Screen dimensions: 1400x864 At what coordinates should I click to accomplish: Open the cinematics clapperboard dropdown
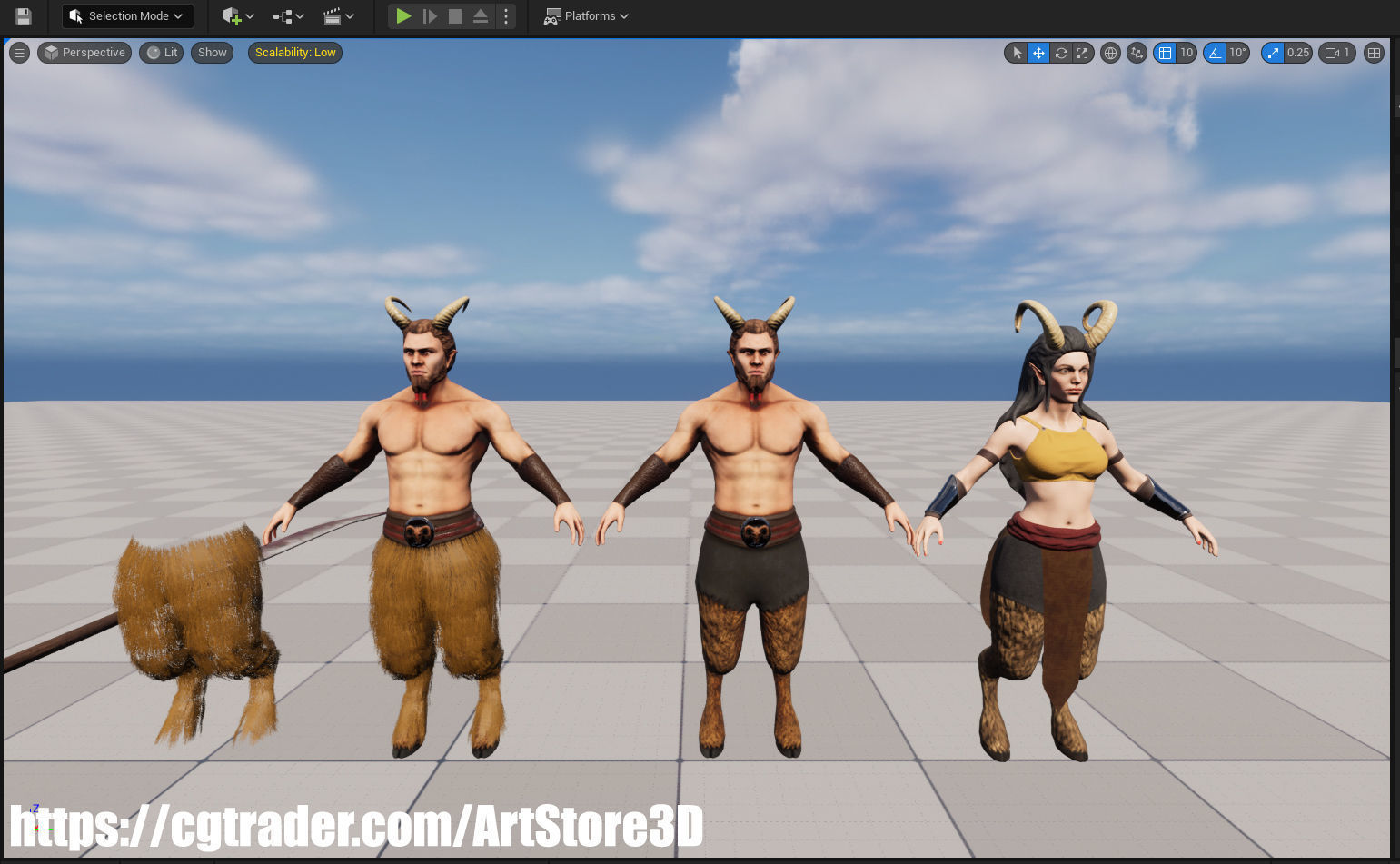pyautogui.click(x=339, y=16)
